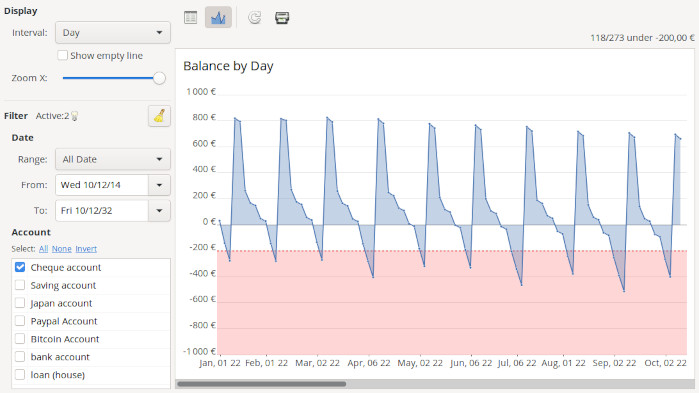
Task: Check the Saving account checkbox
Action: point(20,285)
